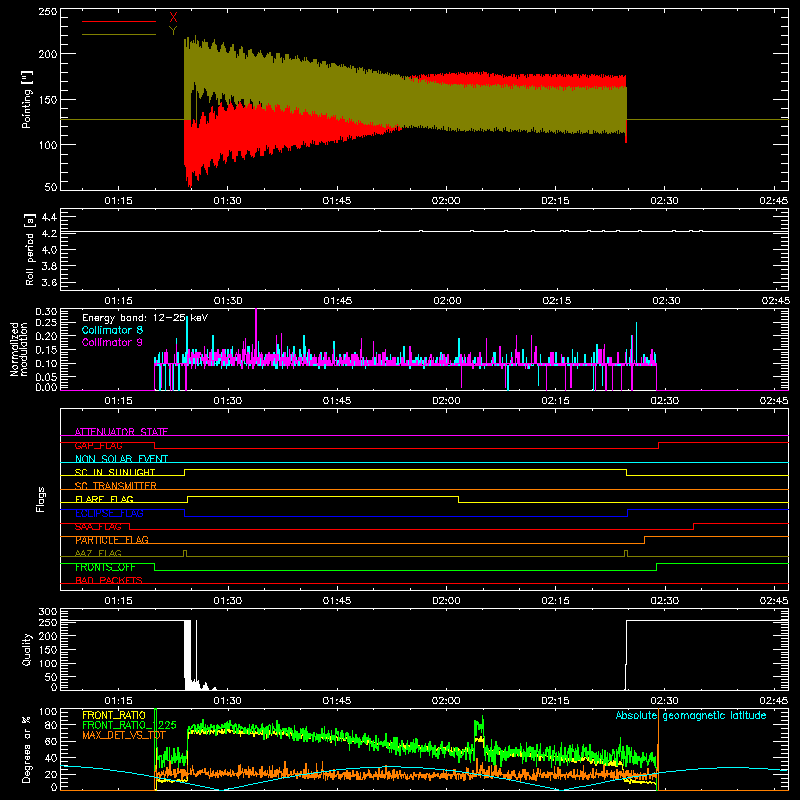Click the 250 tick value on Pointing axis
Image resolution: width=800 pixels, height=800 pixels.
coord(48,12)
